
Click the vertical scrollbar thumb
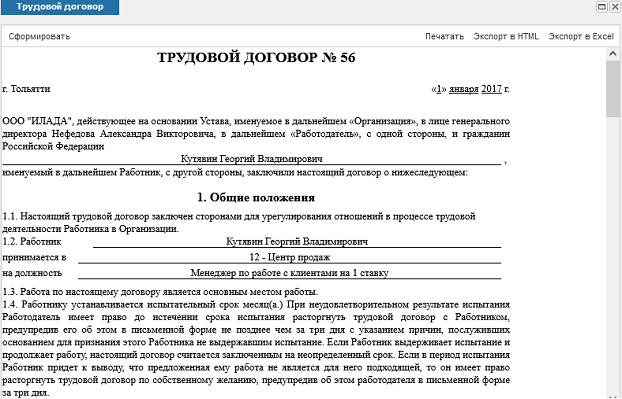tap(613, 89)
